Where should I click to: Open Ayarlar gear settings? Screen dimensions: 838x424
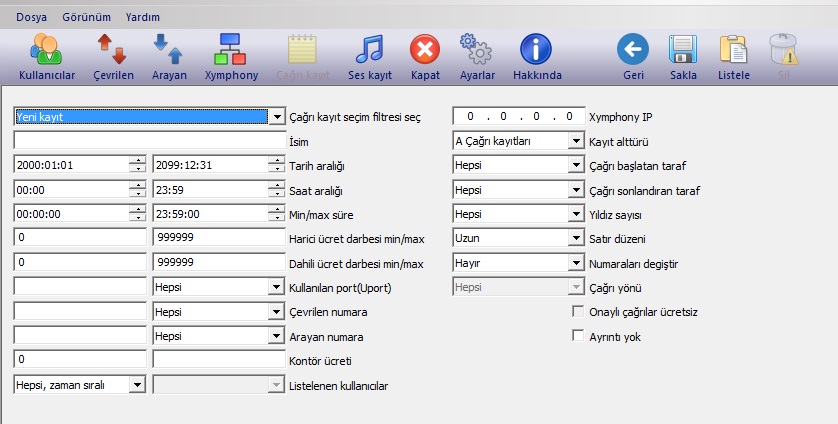coord(475,50)
